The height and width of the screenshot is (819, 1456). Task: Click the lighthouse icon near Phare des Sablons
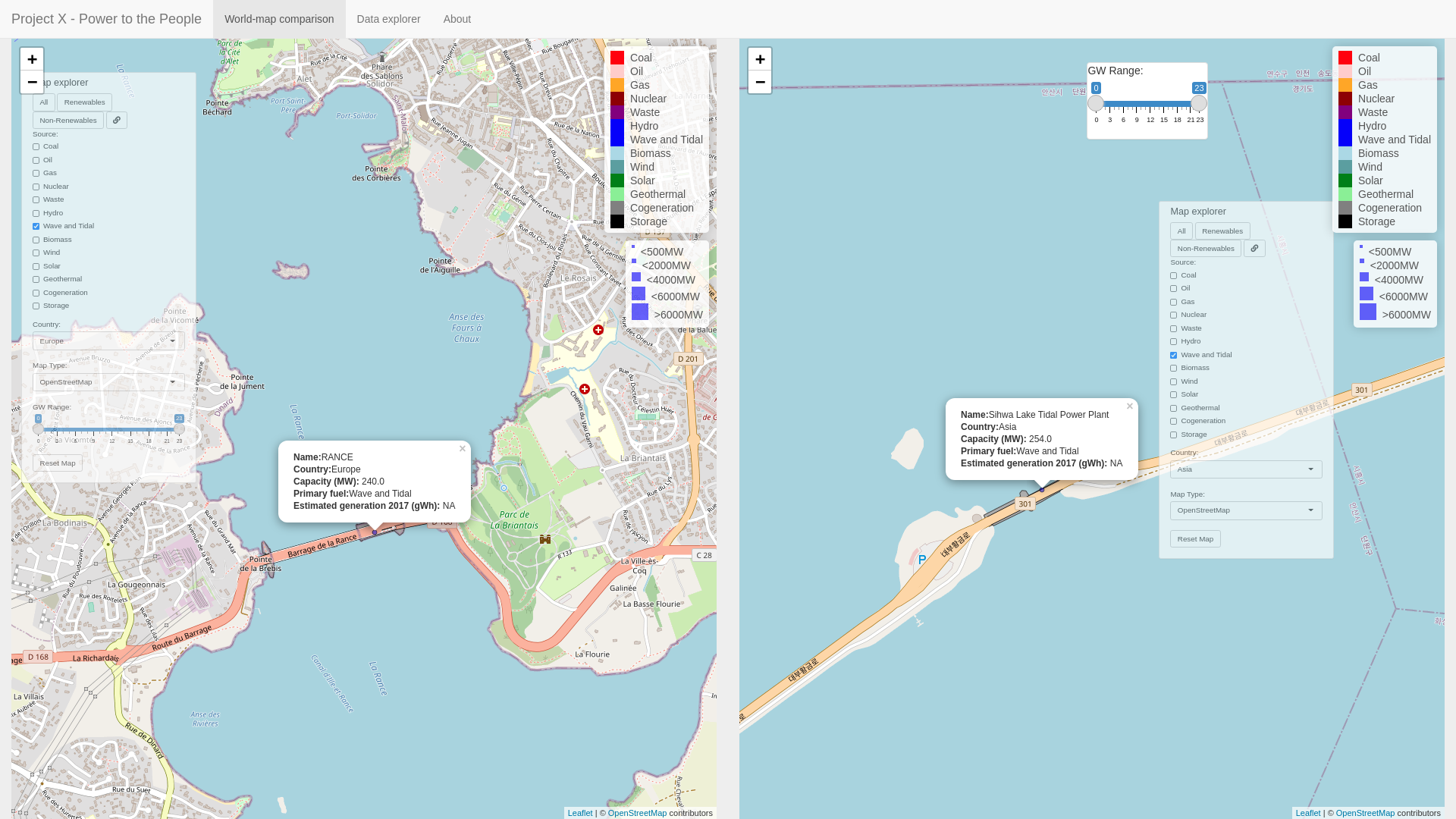(382, 58)
